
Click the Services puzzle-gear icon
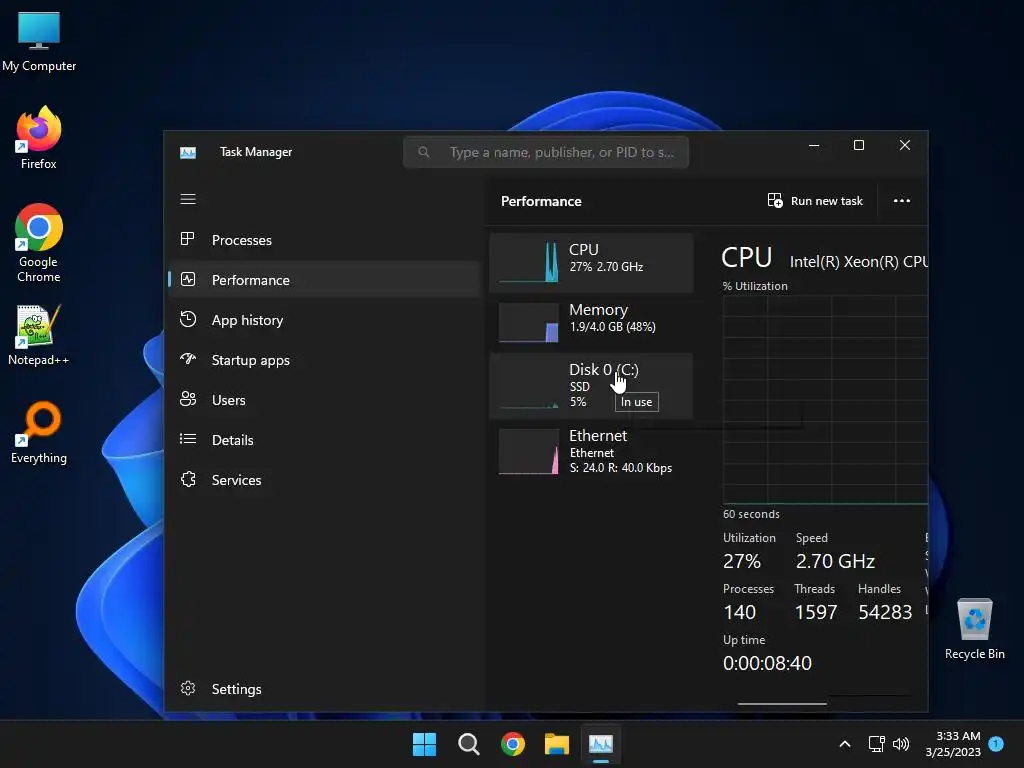tap(188, 479)
